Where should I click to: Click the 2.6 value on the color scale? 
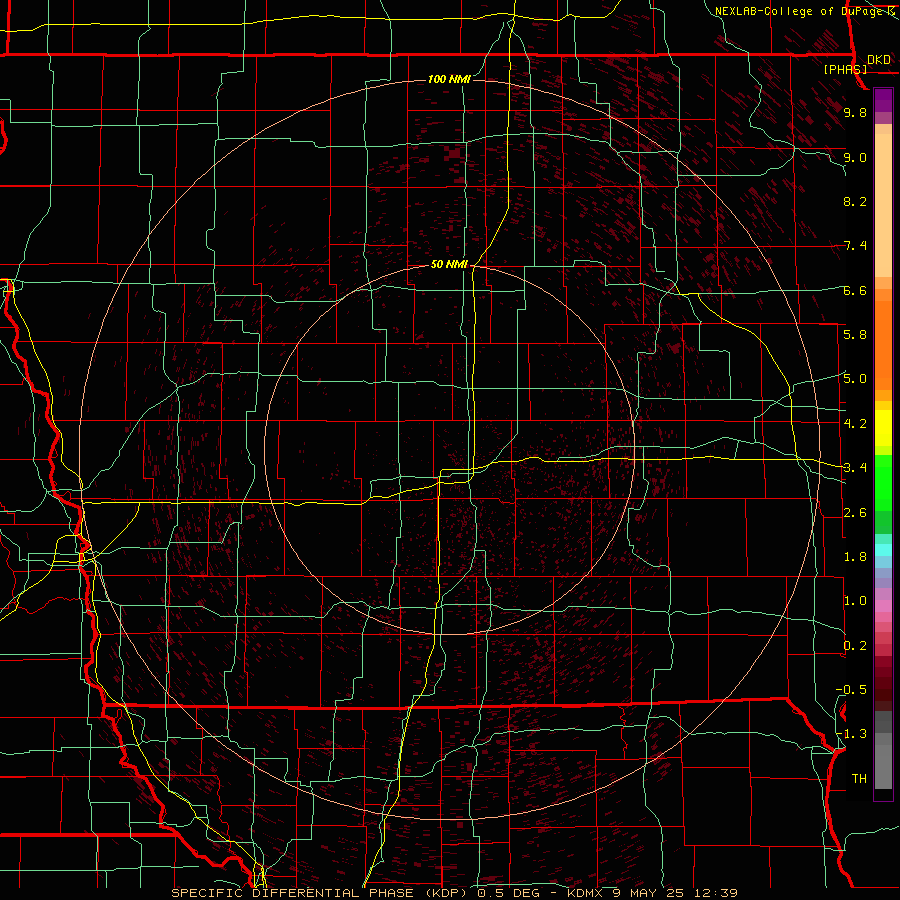tap(855, 513)
